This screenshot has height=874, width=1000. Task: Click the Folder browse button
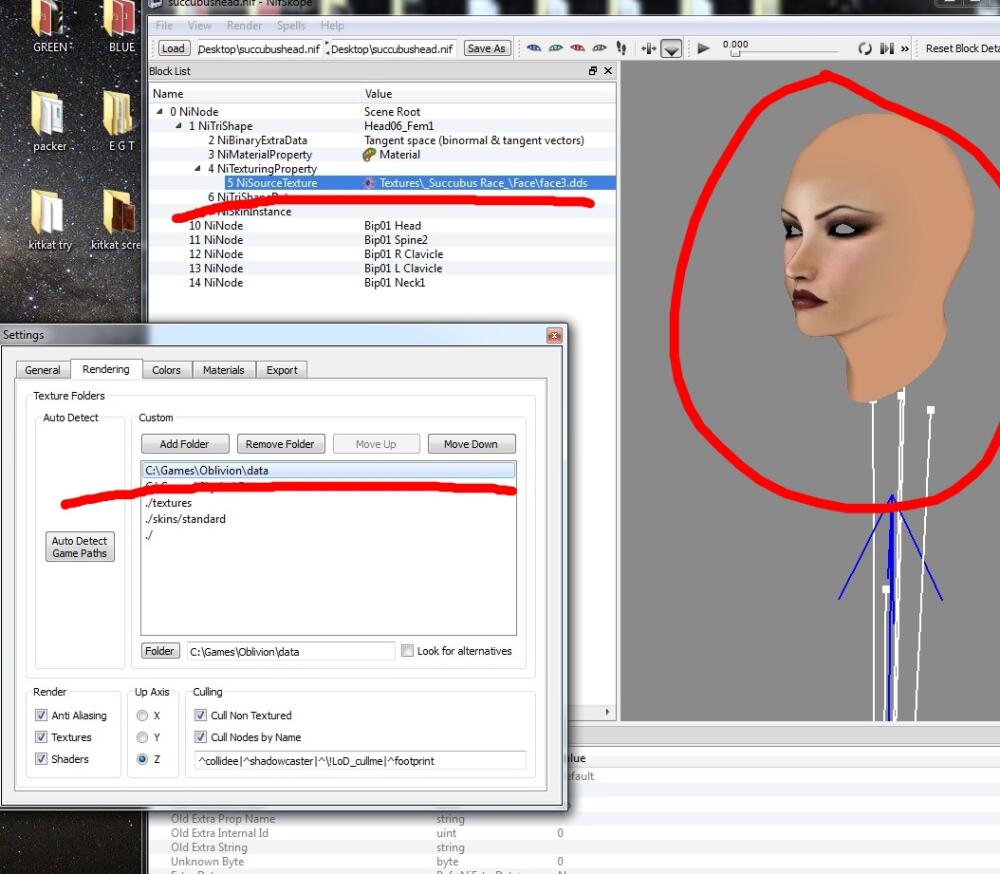click(159, 651)
